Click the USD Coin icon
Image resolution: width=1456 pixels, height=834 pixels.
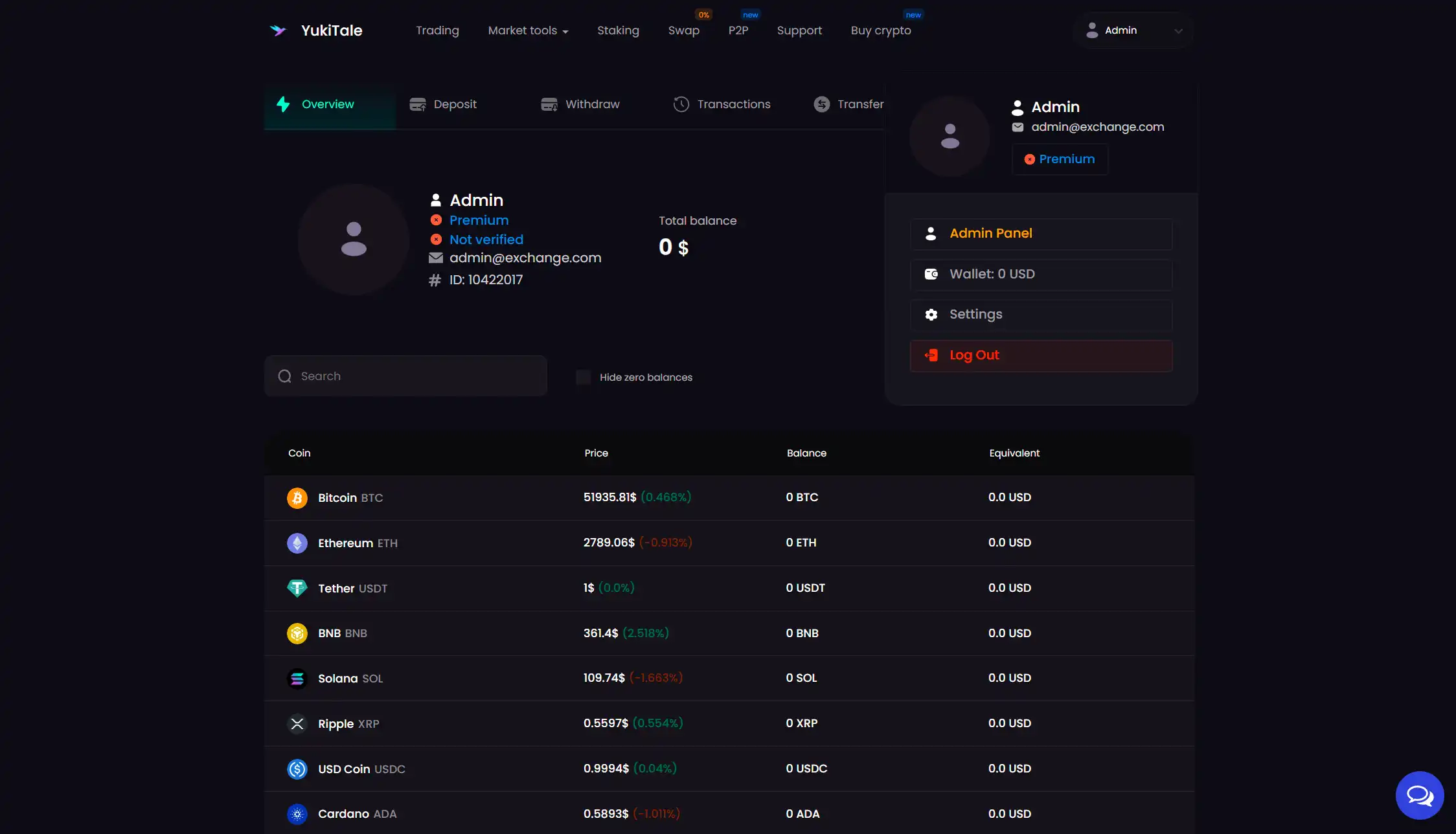click(x=297, y=769)
